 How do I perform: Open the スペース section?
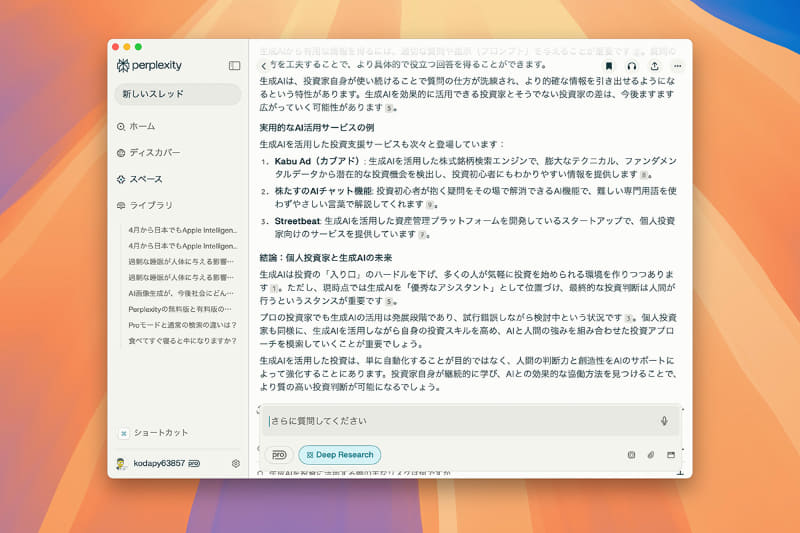[x=140, y=179]
